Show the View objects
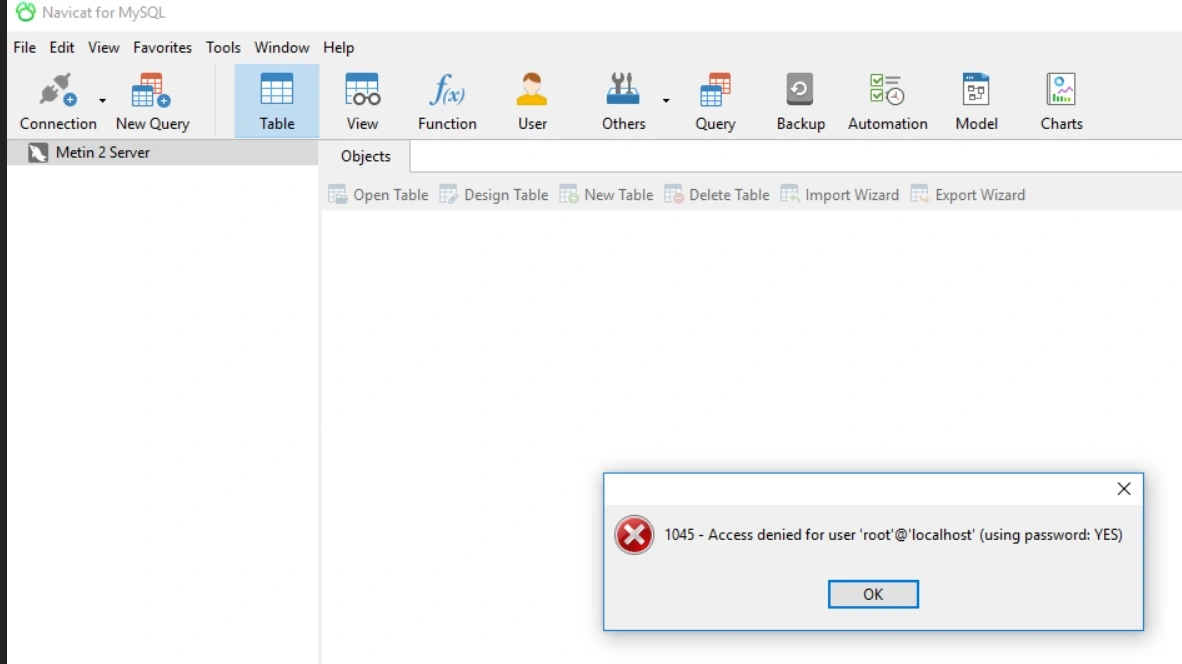 tap(363, 101)
